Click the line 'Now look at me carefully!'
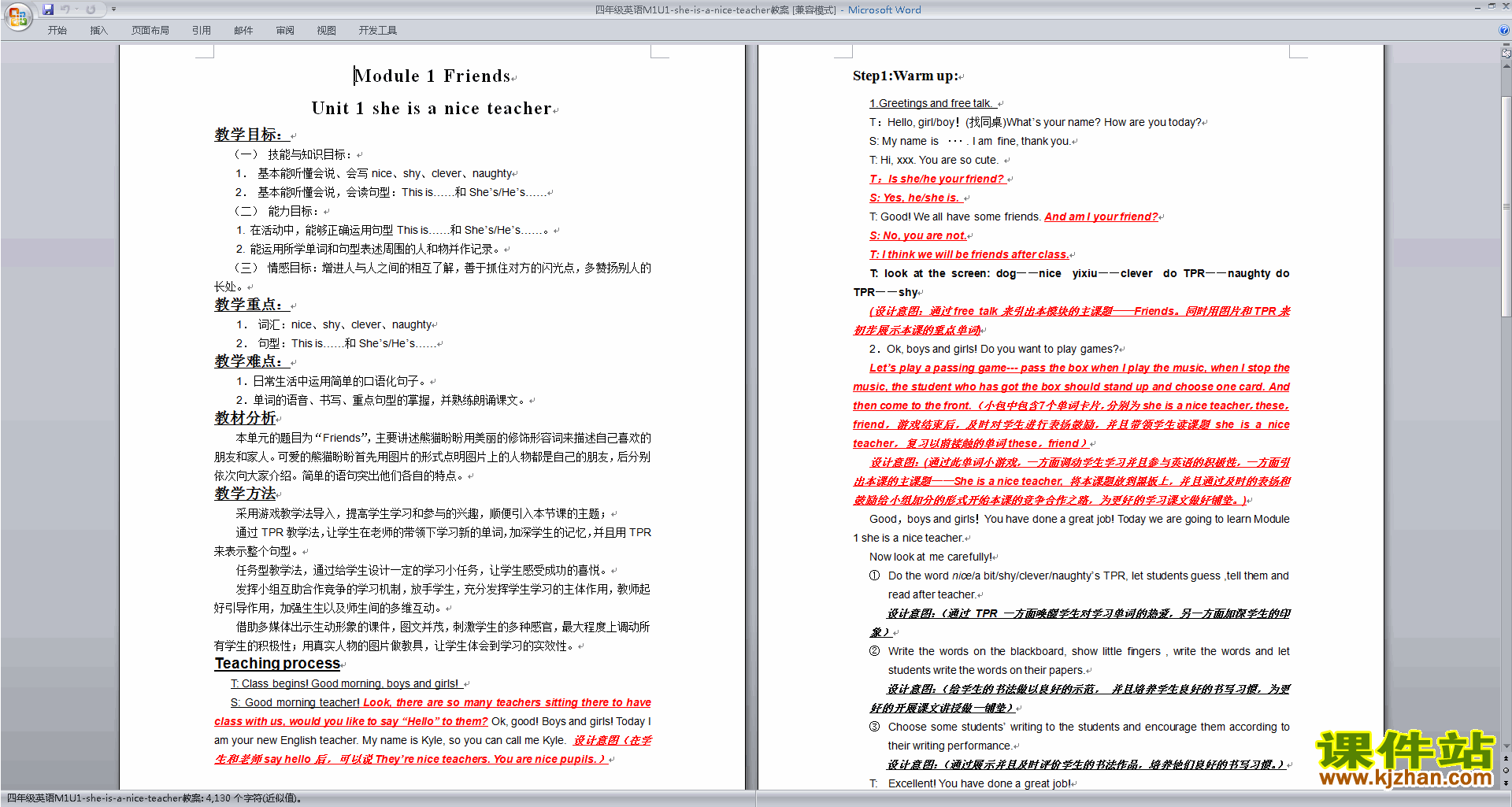The height and width of the screenshot is (807, 1512). (931, 557)
